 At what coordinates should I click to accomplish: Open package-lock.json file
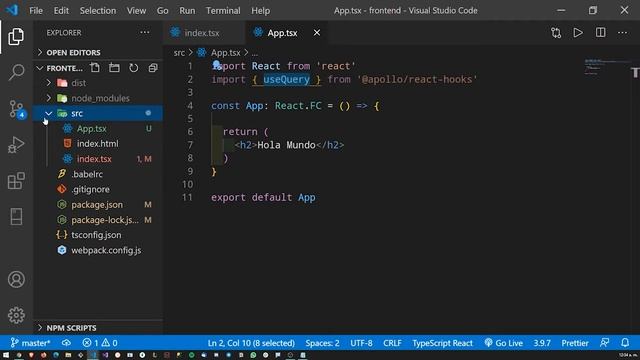pyautogui.click(x=104, y=220)
